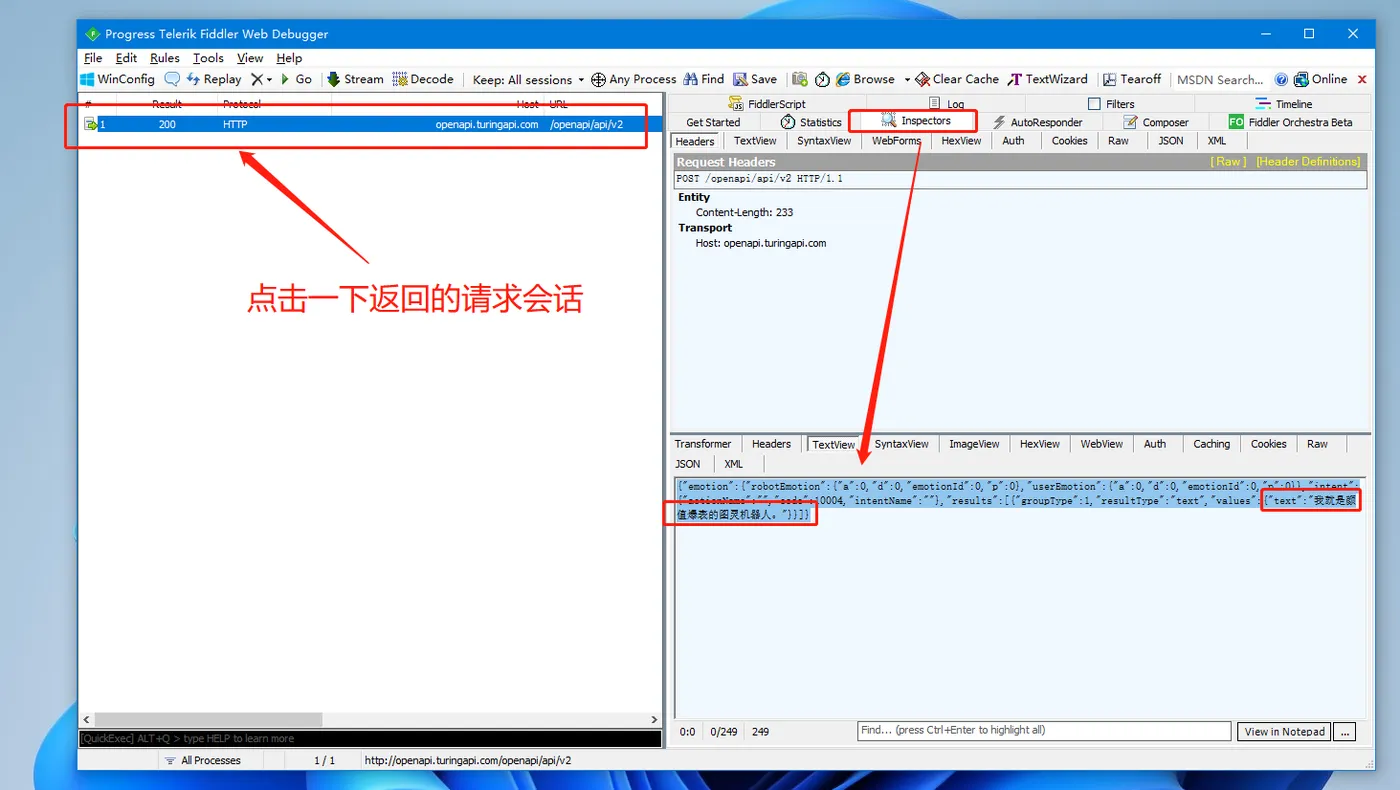Open the File menu

tap(93, 58)
